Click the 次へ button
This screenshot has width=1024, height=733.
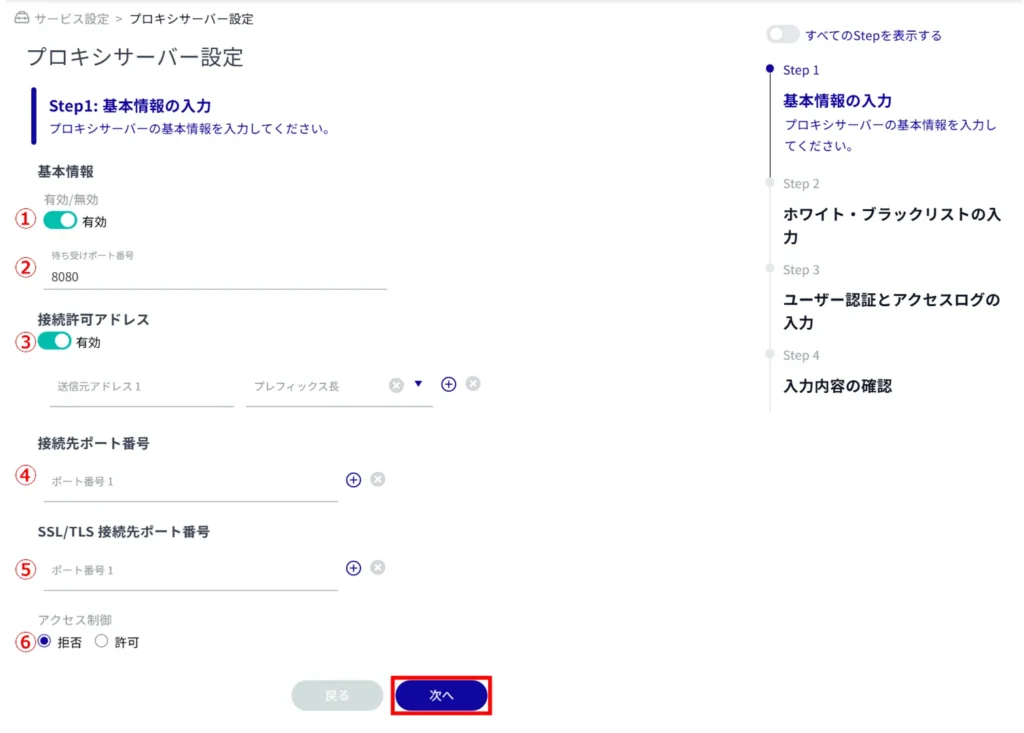(441, 696)
